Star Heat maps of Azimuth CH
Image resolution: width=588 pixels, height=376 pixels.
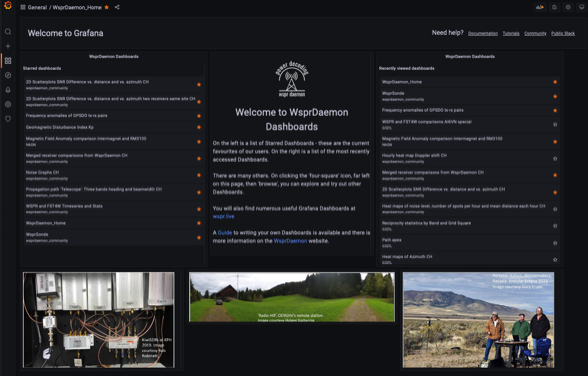(x=555, y=259)
